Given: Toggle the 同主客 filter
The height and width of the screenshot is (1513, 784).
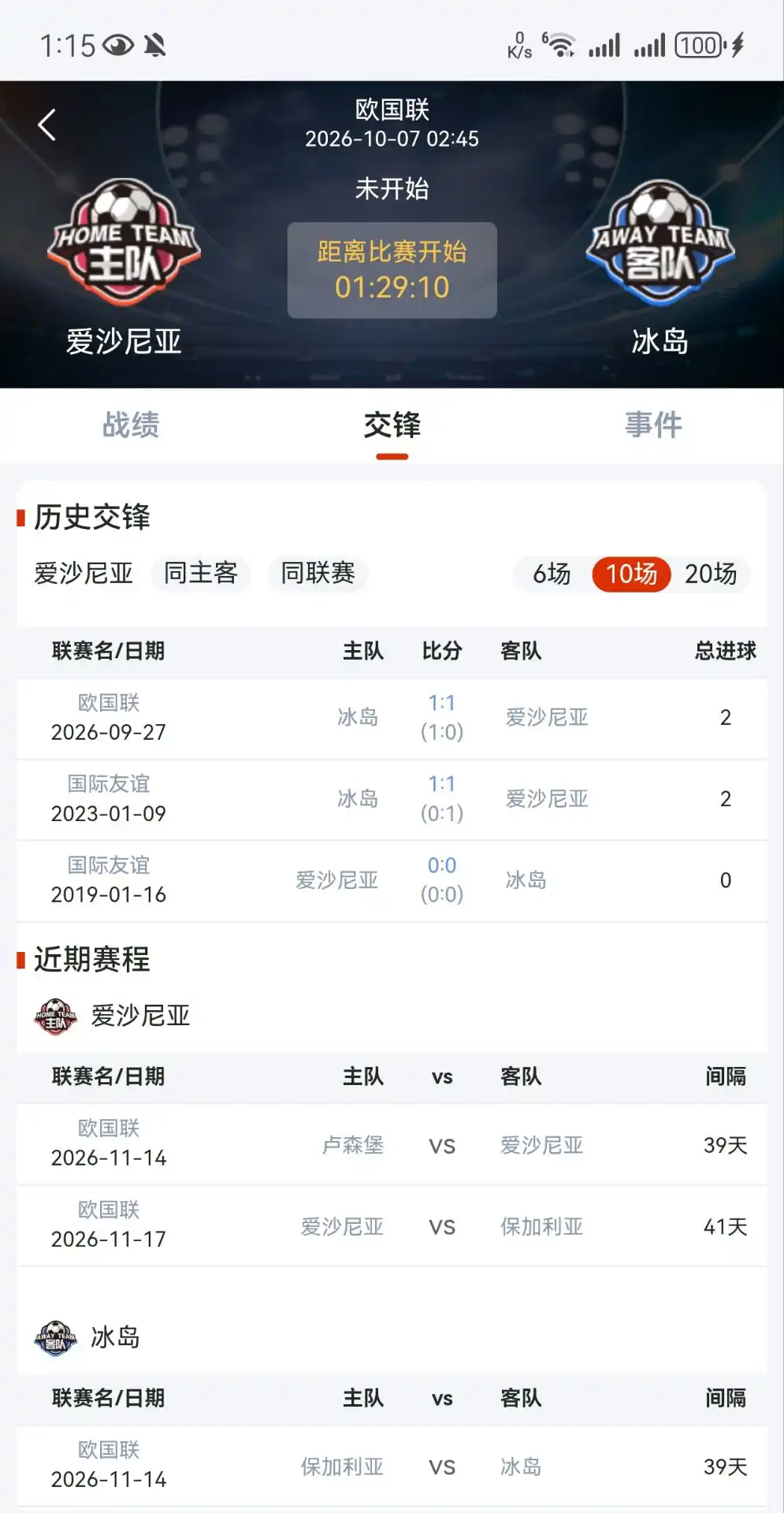Looking at the screenshot, I should click(201, 573).
